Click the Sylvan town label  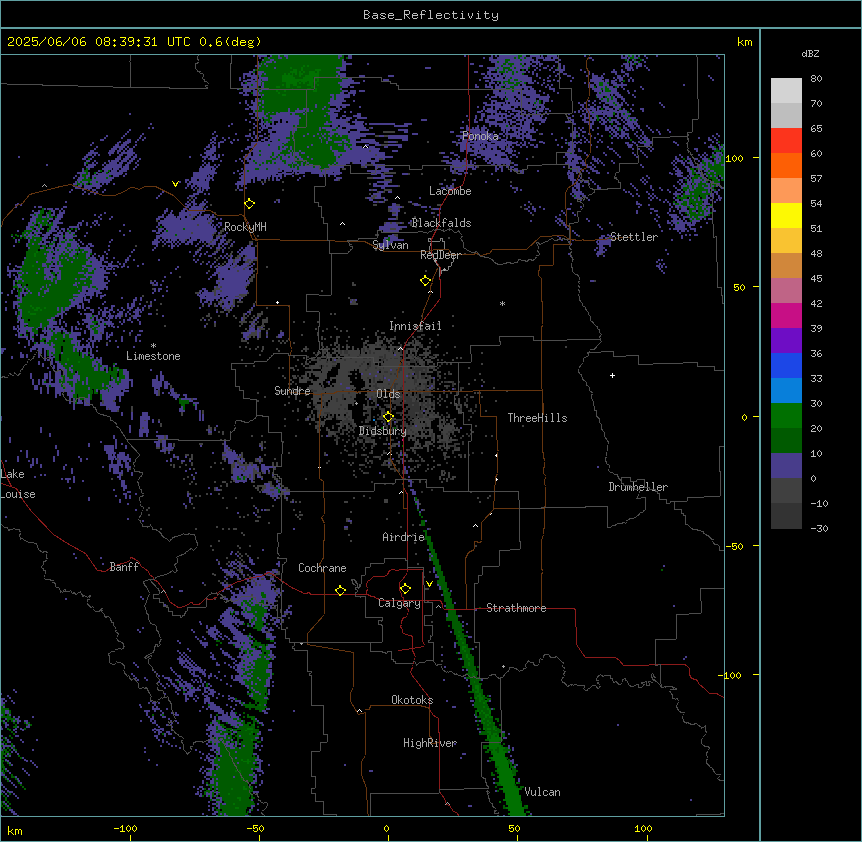pos(390,245)
